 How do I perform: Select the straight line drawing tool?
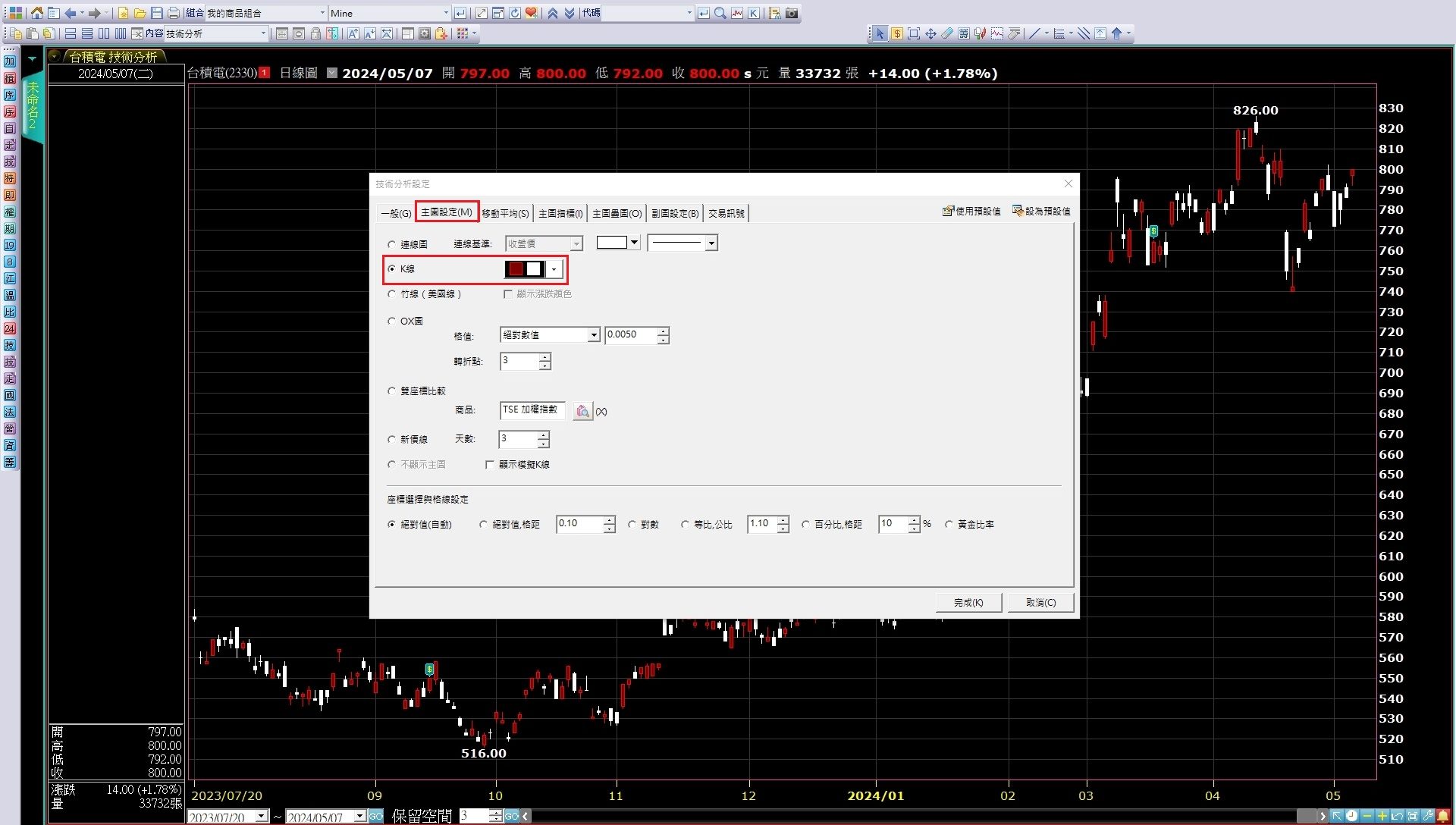(x=1034, y=33)
